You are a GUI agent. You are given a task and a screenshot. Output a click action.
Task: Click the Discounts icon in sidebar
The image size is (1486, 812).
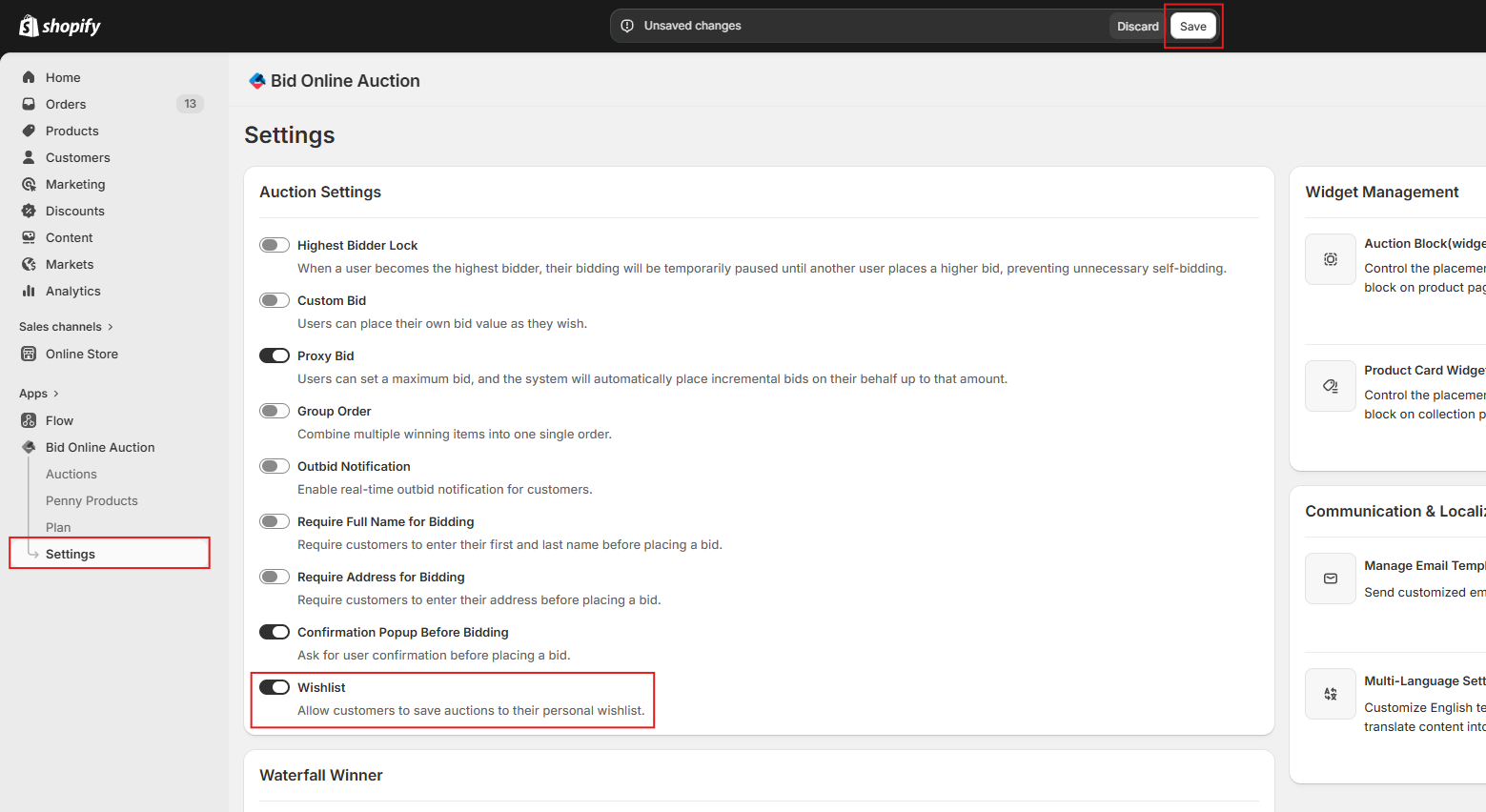(29, 211)
